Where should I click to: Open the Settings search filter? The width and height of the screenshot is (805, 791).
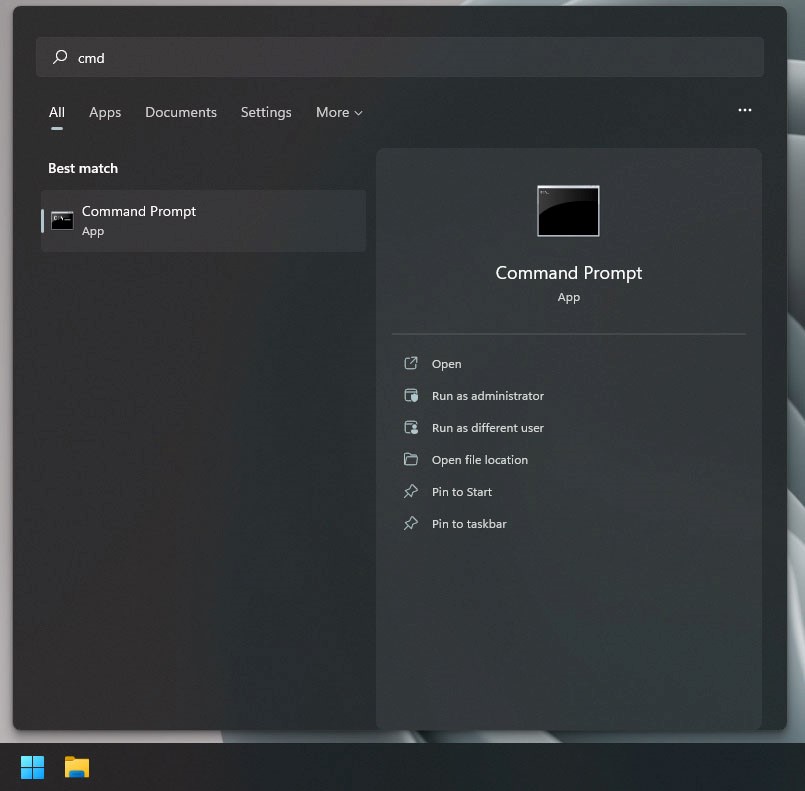point(265,112)
